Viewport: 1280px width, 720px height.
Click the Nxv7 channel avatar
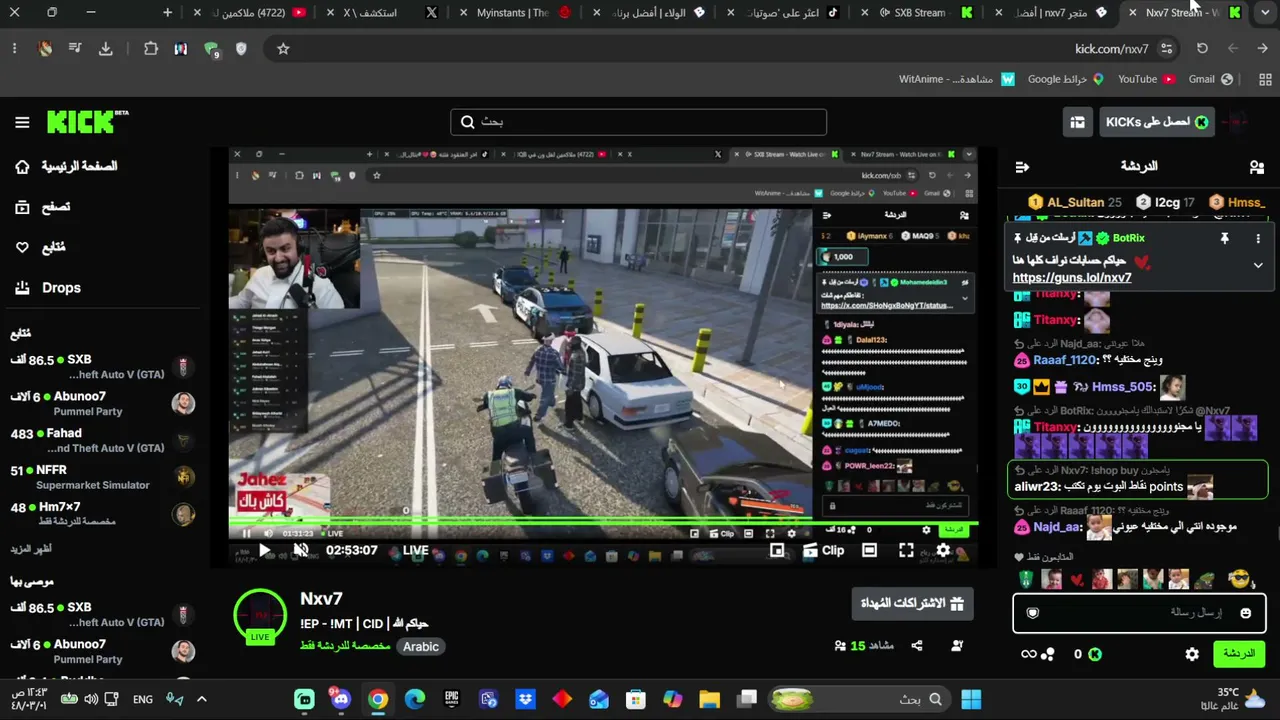pyautogui.click(x=260, y=616)
